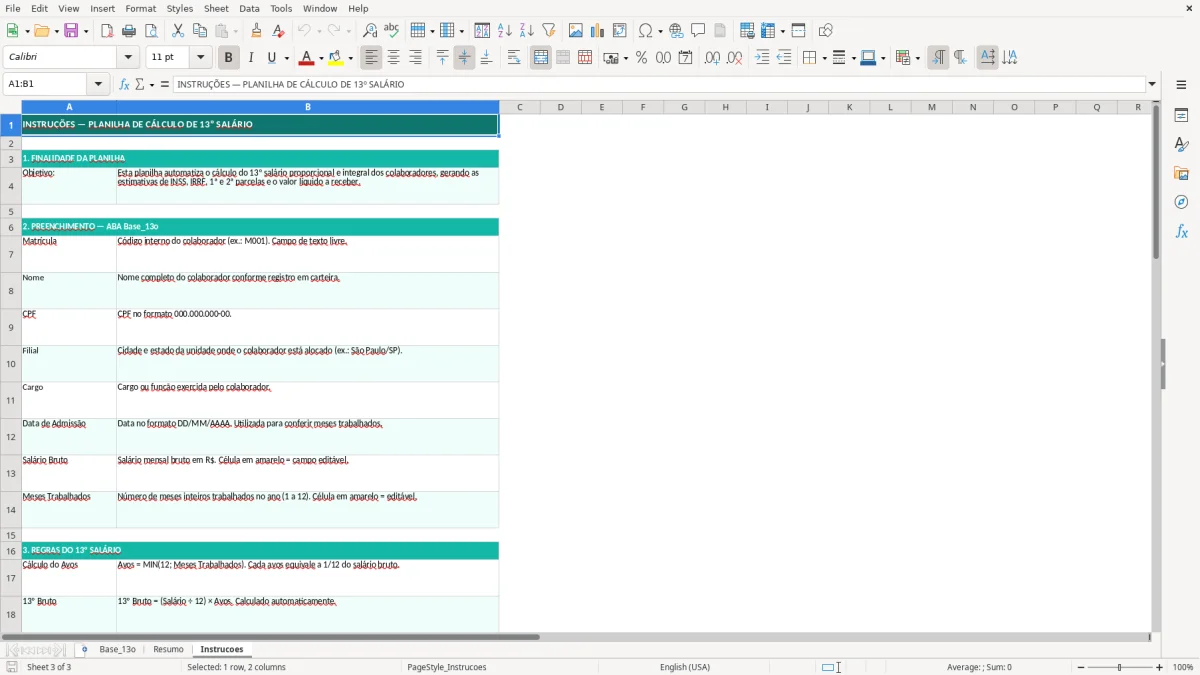Screen dimensions: 1200x675
Task: Open font color dropdown arrow
Action: 321,58
